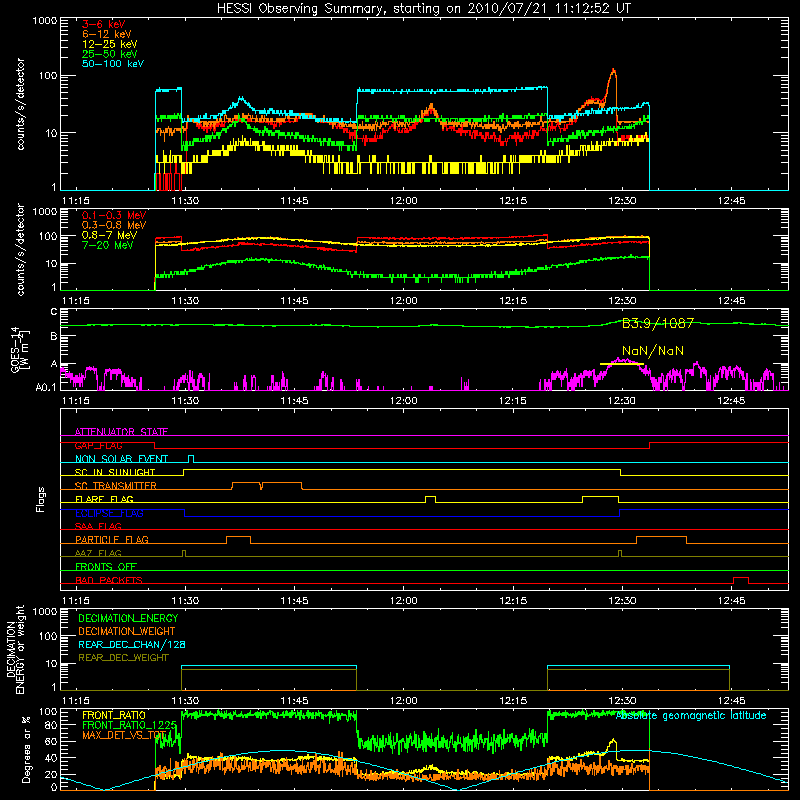Click the cyan 50-100 keV bump near 11:38
The height and width of the screenshot is (800, 800).
pos(241,99)
